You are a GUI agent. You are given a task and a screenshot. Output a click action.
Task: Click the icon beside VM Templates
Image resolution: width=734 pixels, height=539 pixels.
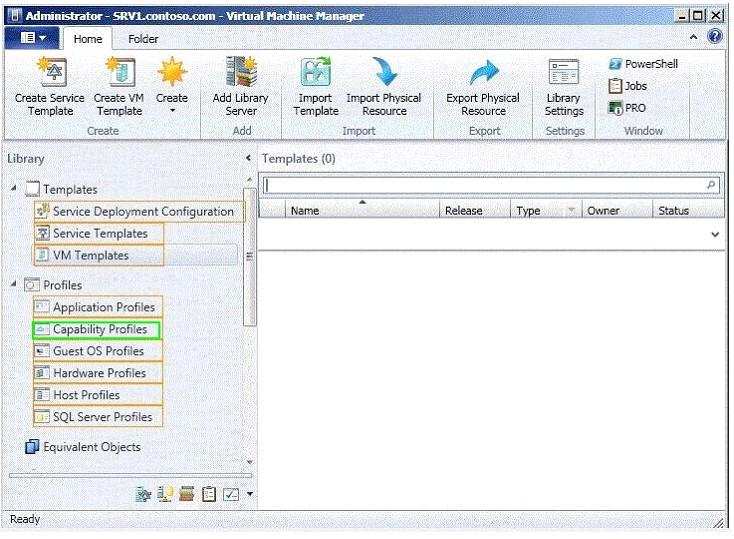pyautogui.click(x=43, y=255)
